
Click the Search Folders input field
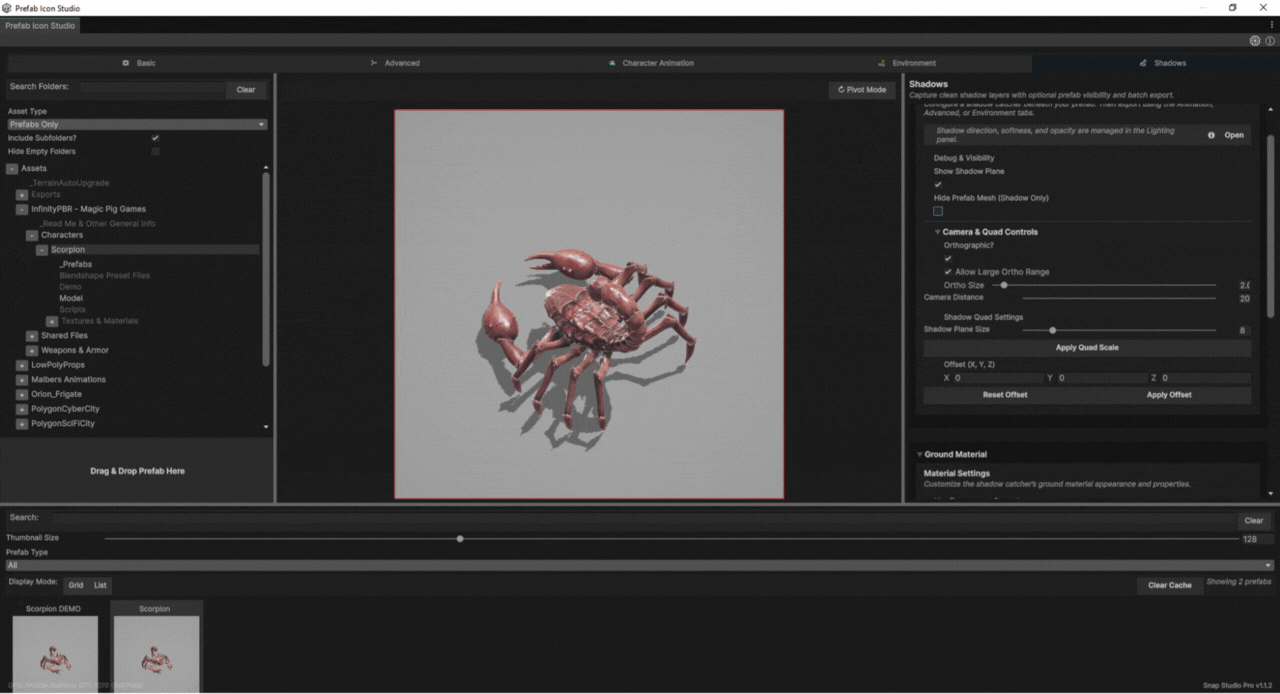click(x=152, y=88)
